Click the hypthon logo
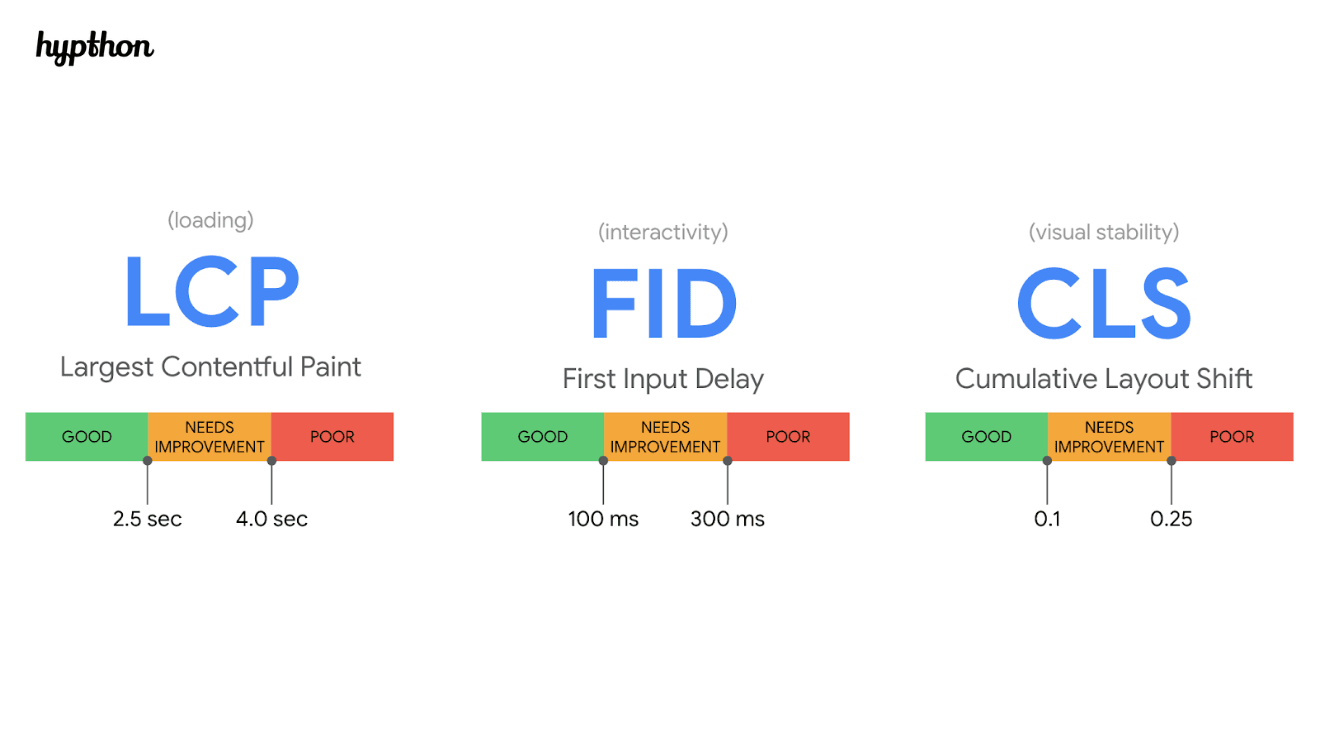This screenshot has width=1320, height=742. tap(95, 47)
